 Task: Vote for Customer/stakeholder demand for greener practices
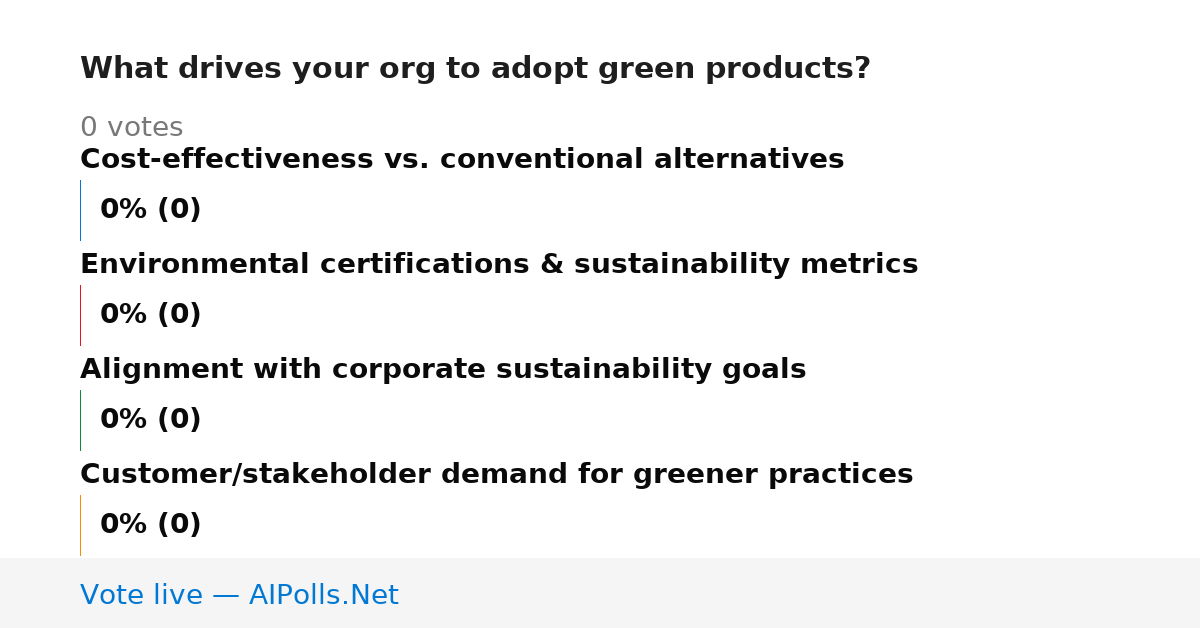tap(496, 474)
